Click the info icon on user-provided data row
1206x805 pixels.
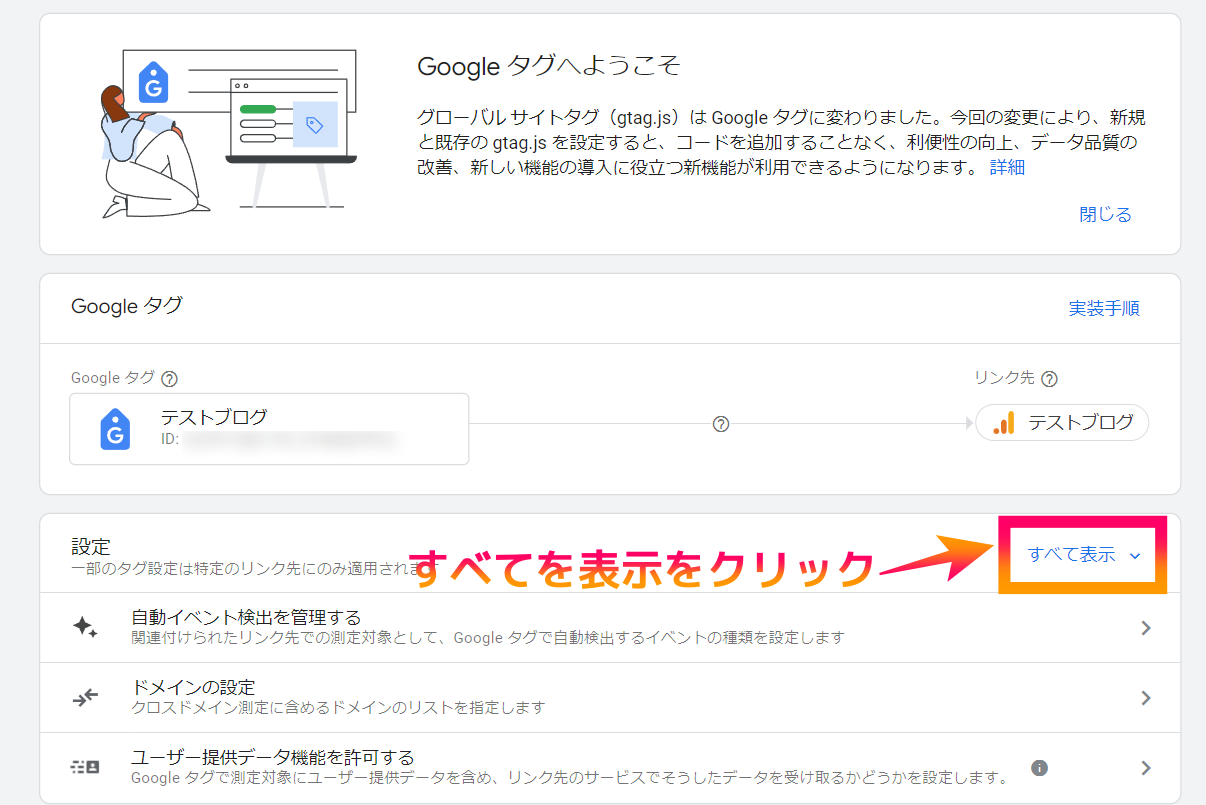1039,768
